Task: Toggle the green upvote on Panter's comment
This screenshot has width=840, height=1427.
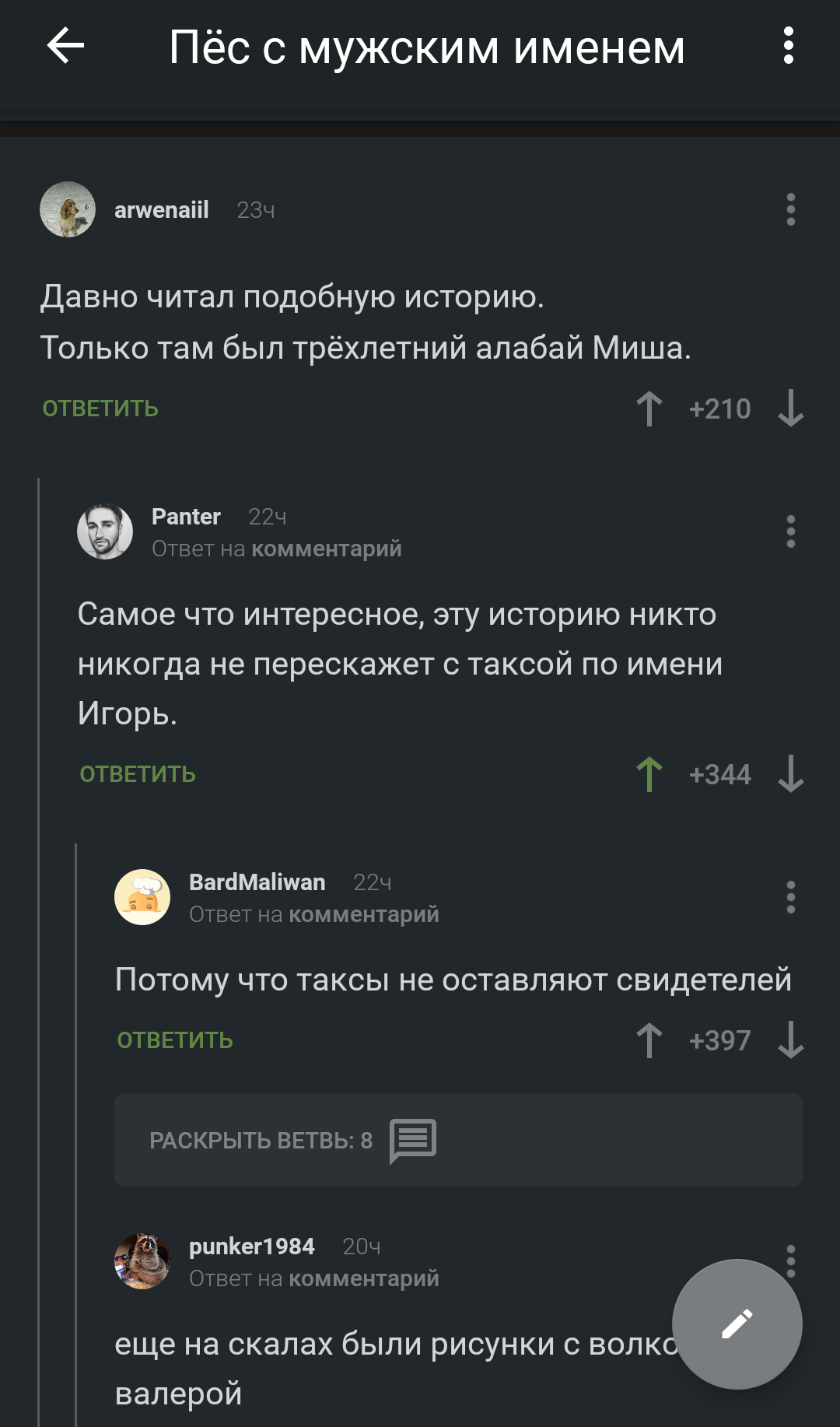Action: [x=649, y=774]
